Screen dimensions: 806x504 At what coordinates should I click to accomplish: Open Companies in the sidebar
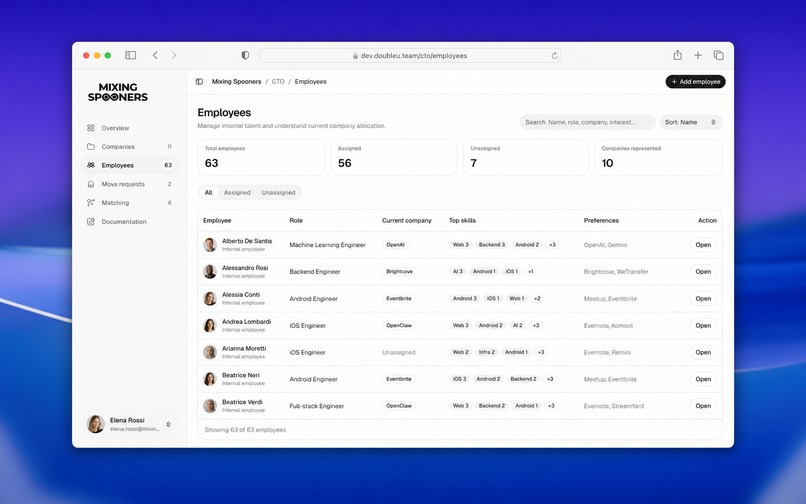(x=130, y=147)
